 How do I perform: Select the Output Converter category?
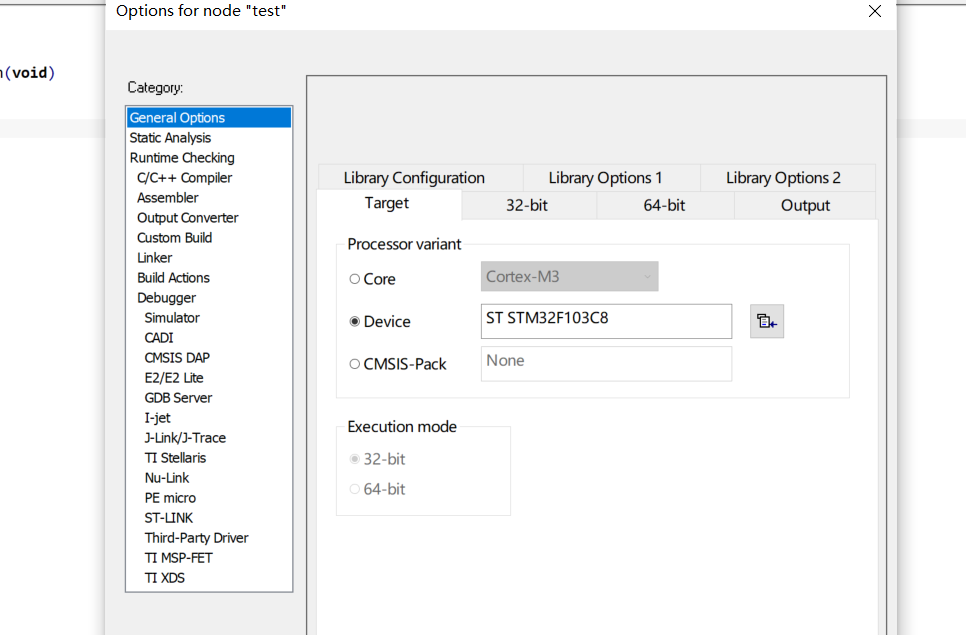[x=187, y=218]
